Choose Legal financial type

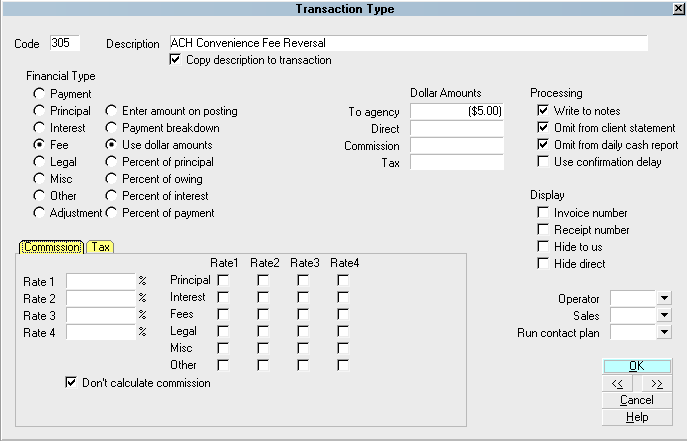[39, 162]
